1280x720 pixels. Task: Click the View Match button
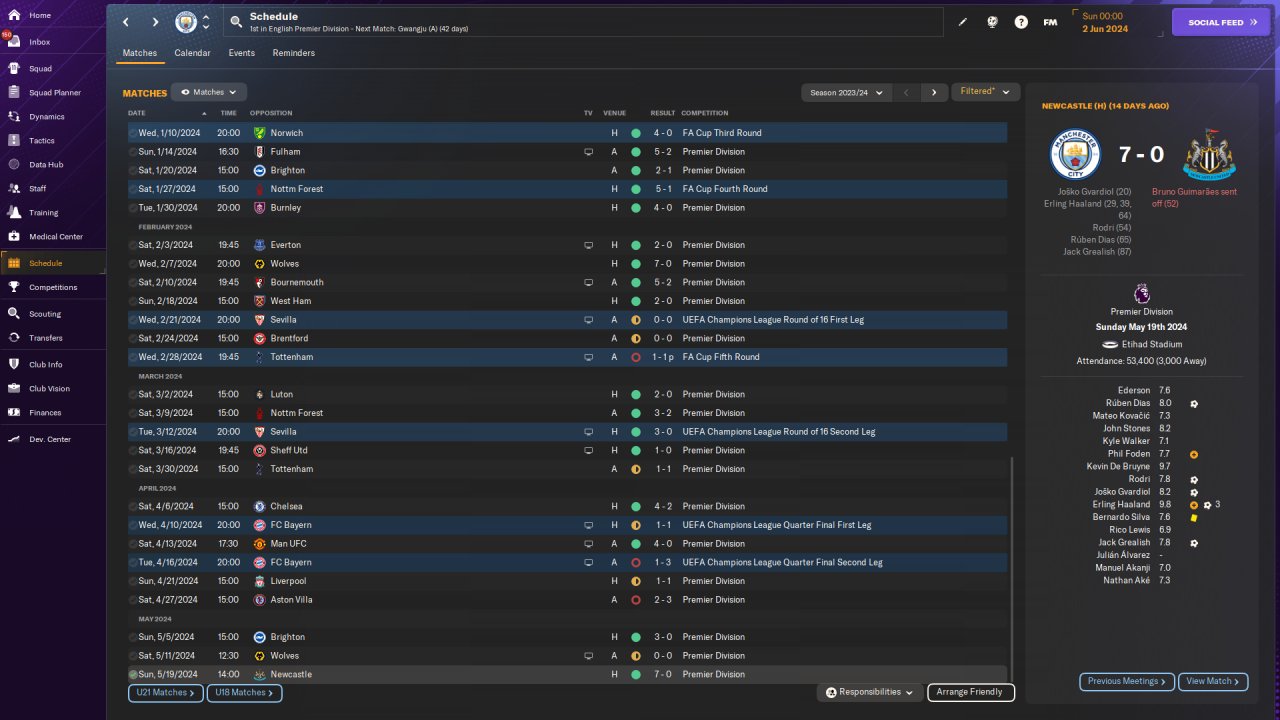click(x=1213, y=681)
